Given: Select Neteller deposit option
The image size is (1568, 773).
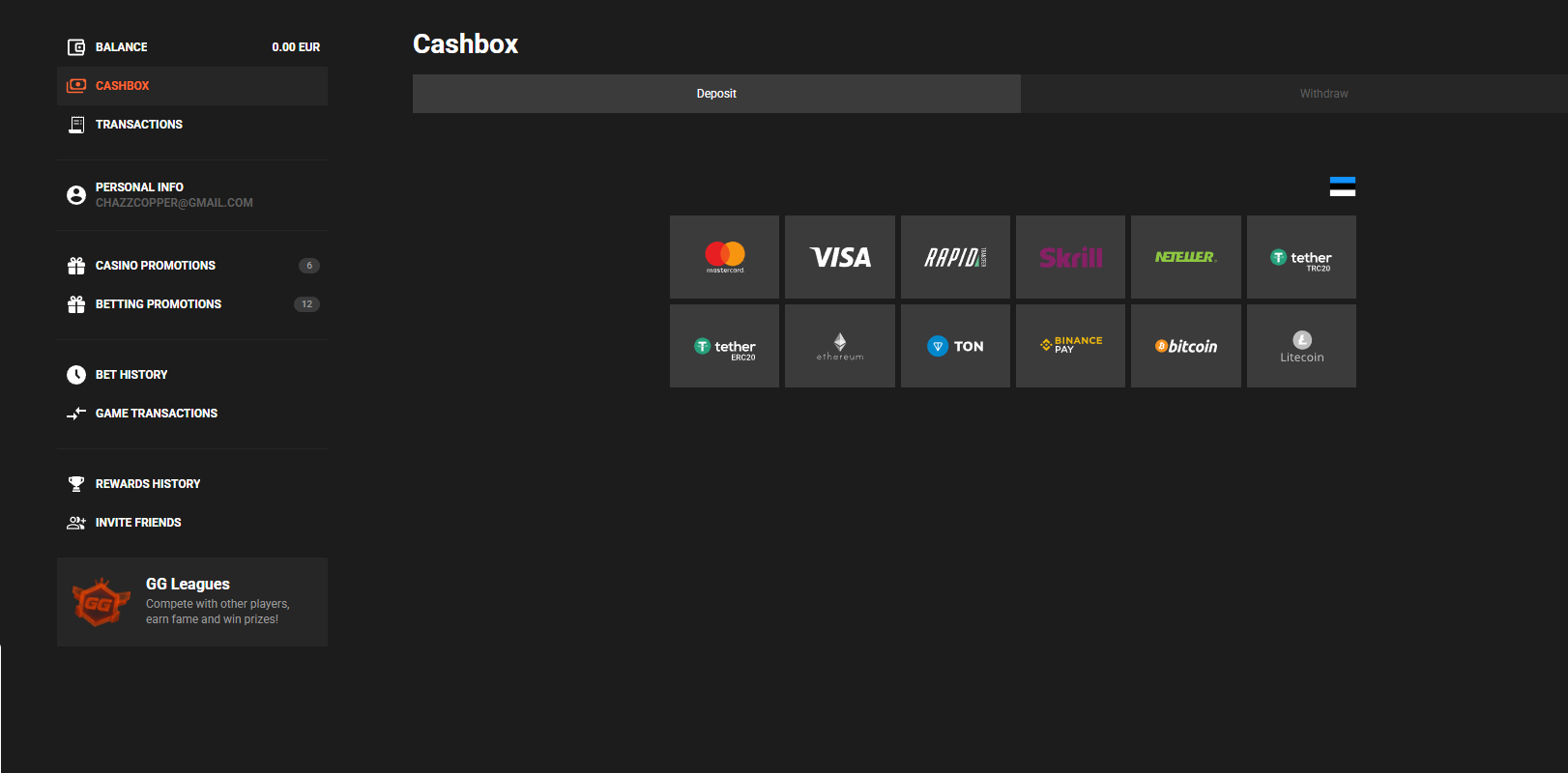Looking at the screenshot, I should coord(1186,257).
